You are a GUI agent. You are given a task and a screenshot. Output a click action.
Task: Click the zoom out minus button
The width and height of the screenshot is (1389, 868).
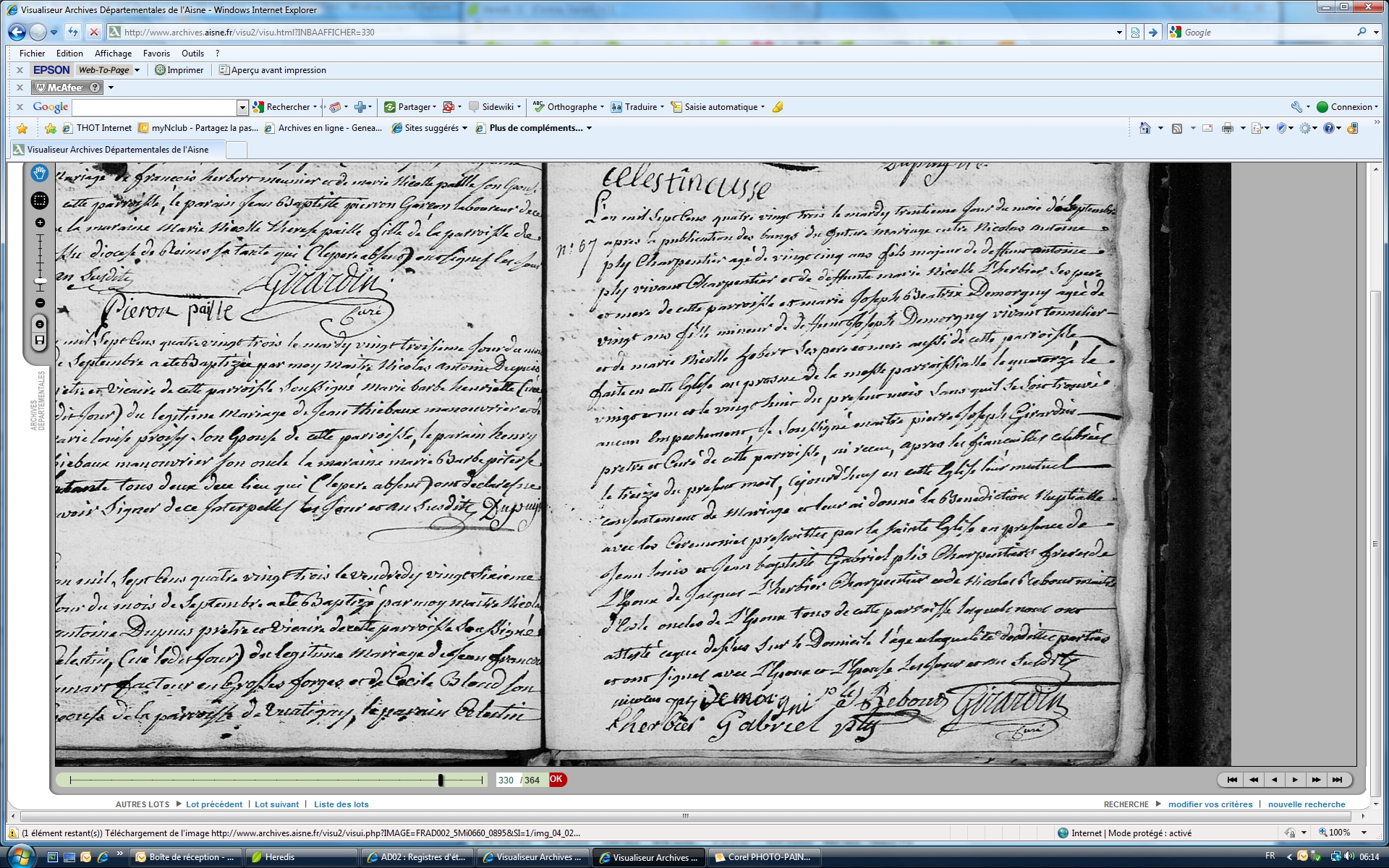[x=40, y=303]
